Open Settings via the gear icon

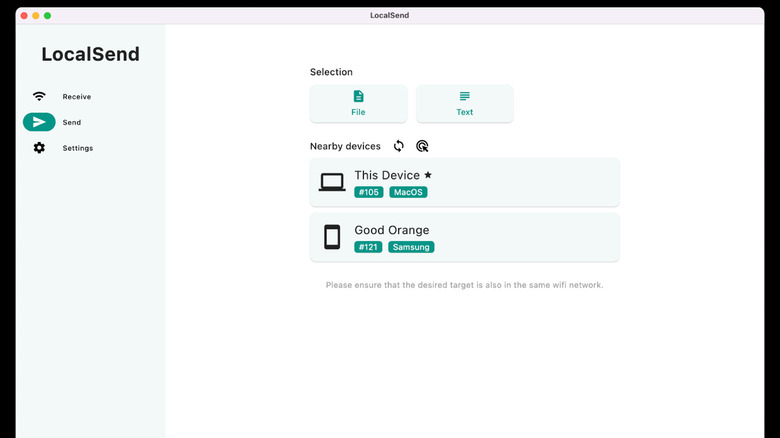coord(39,148)
